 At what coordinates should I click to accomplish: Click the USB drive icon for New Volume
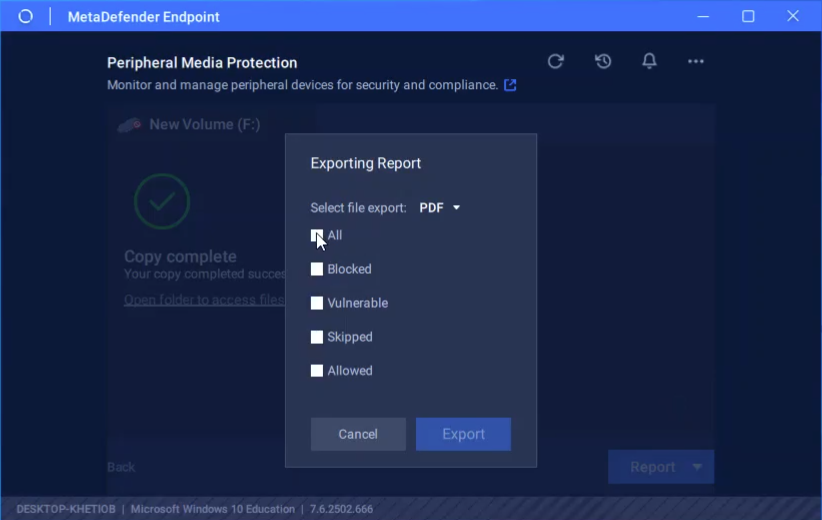(x=130, y=125)
